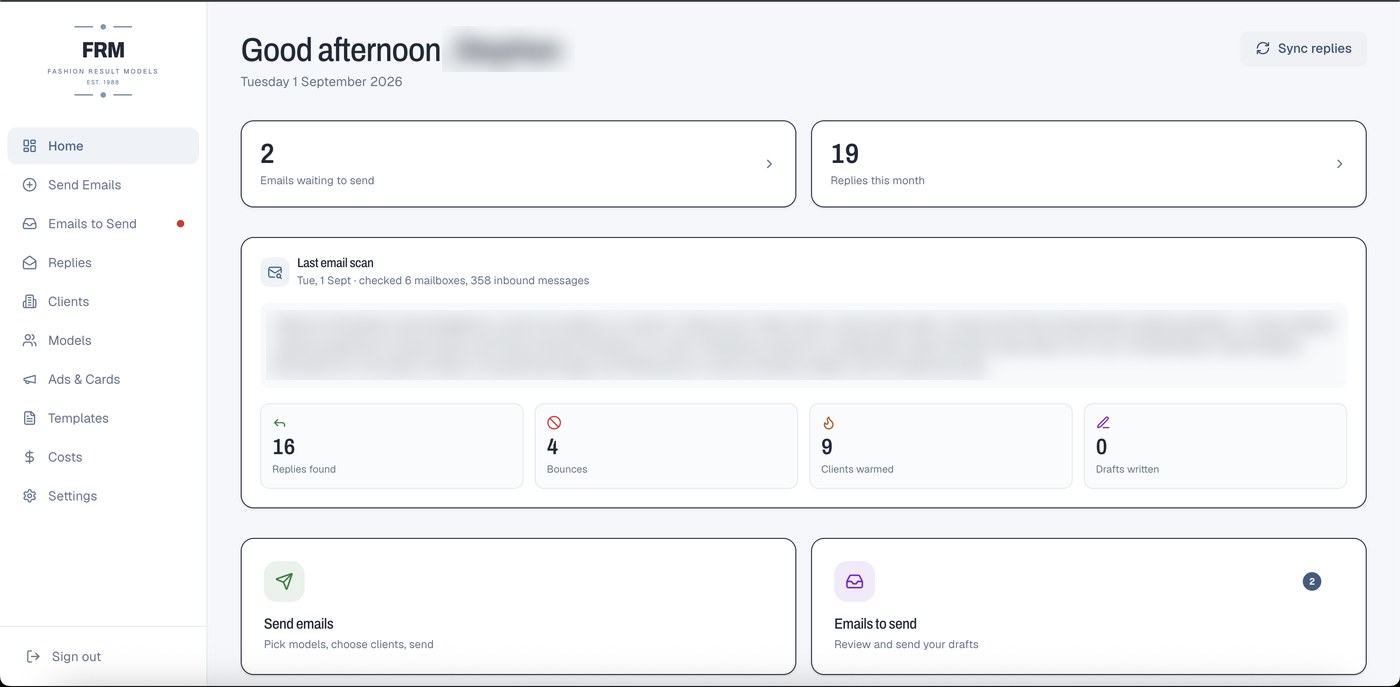The height and width of the screenshot is (687, 1400).
Task: Click the Replies open-envelope icon
Action: [29, 263]
